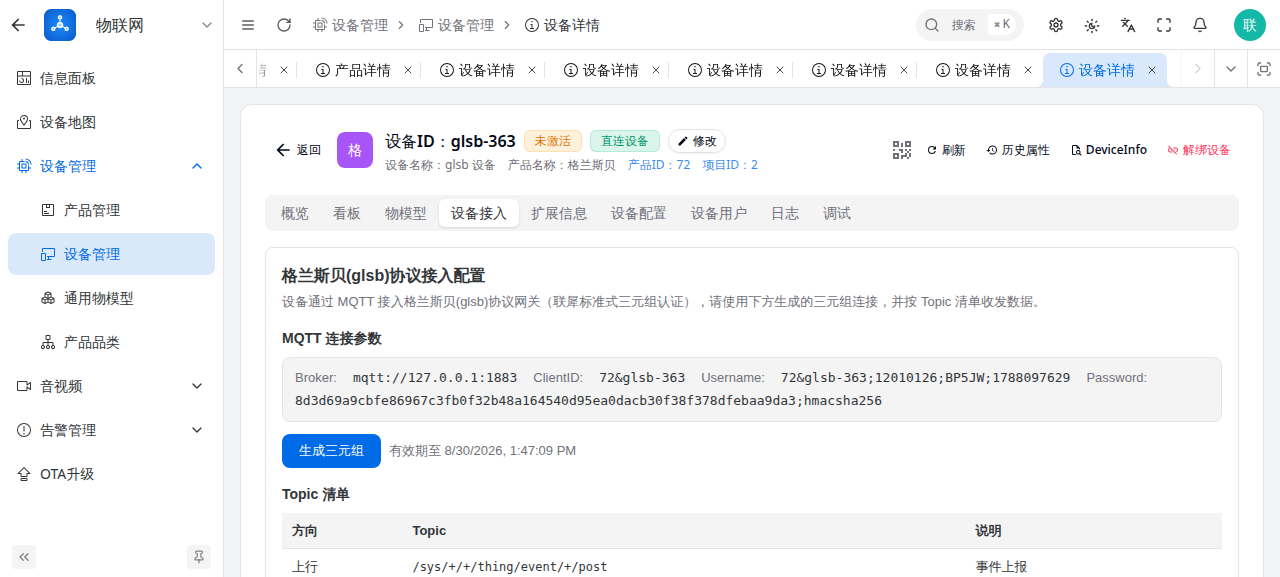Click the back arrow beside the app logo

click(18, 25)
